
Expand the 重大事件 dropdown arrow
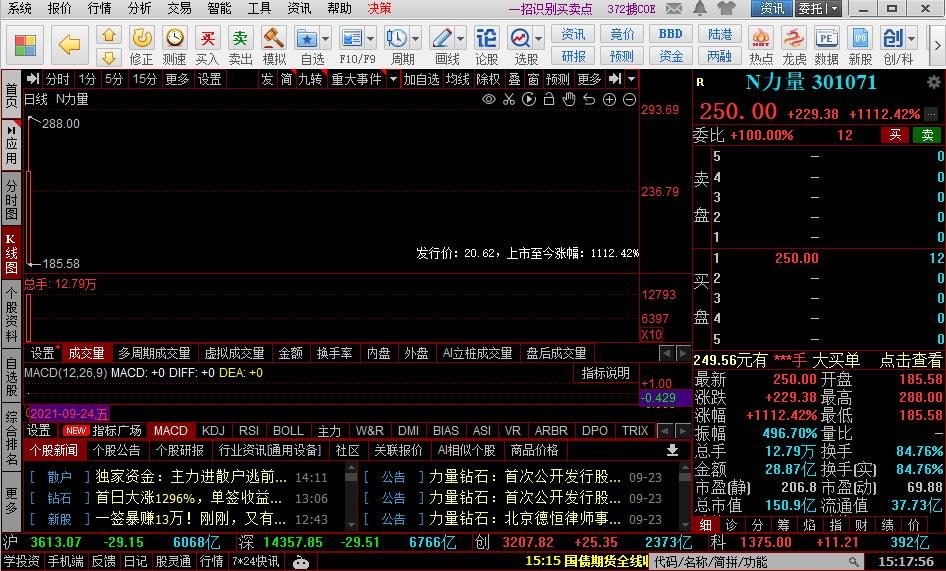click(x=393, y=79)
